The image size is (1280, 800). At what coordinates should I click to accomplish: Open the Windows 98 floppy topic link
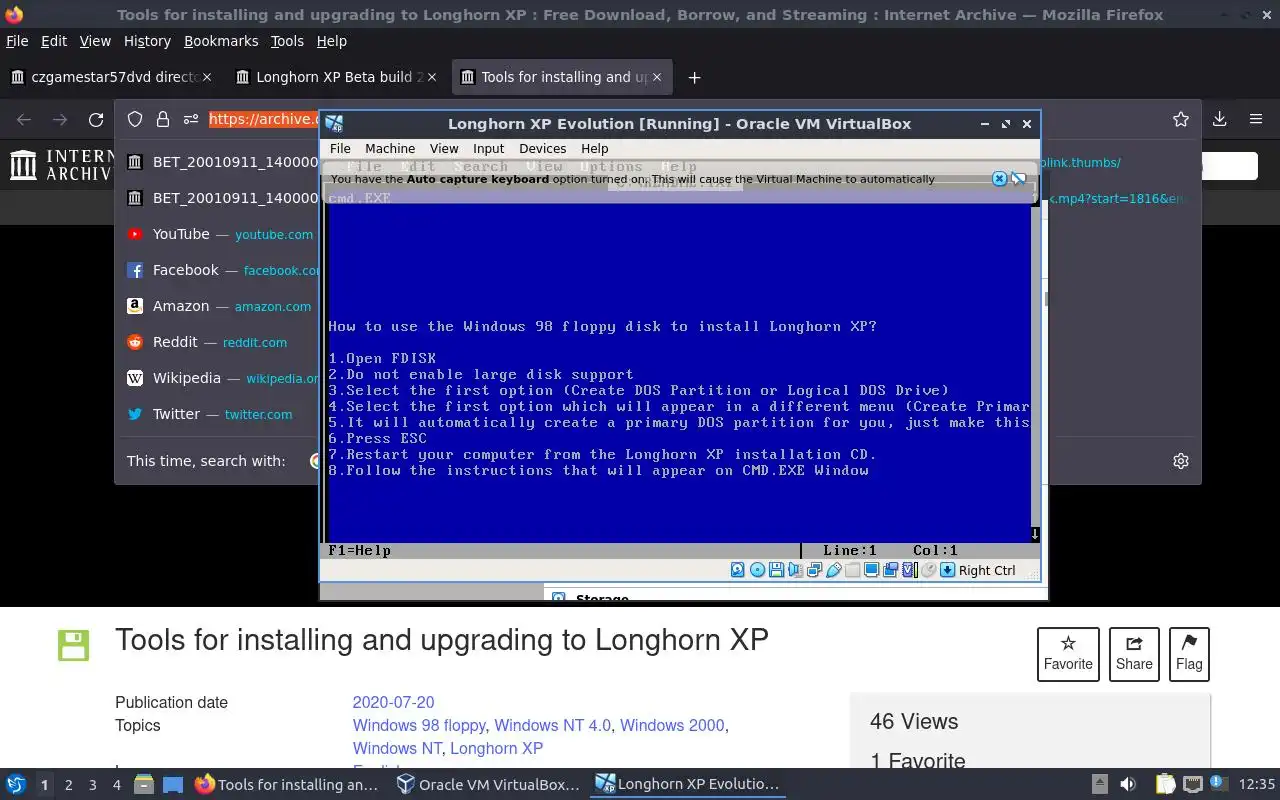pos(419,725)
